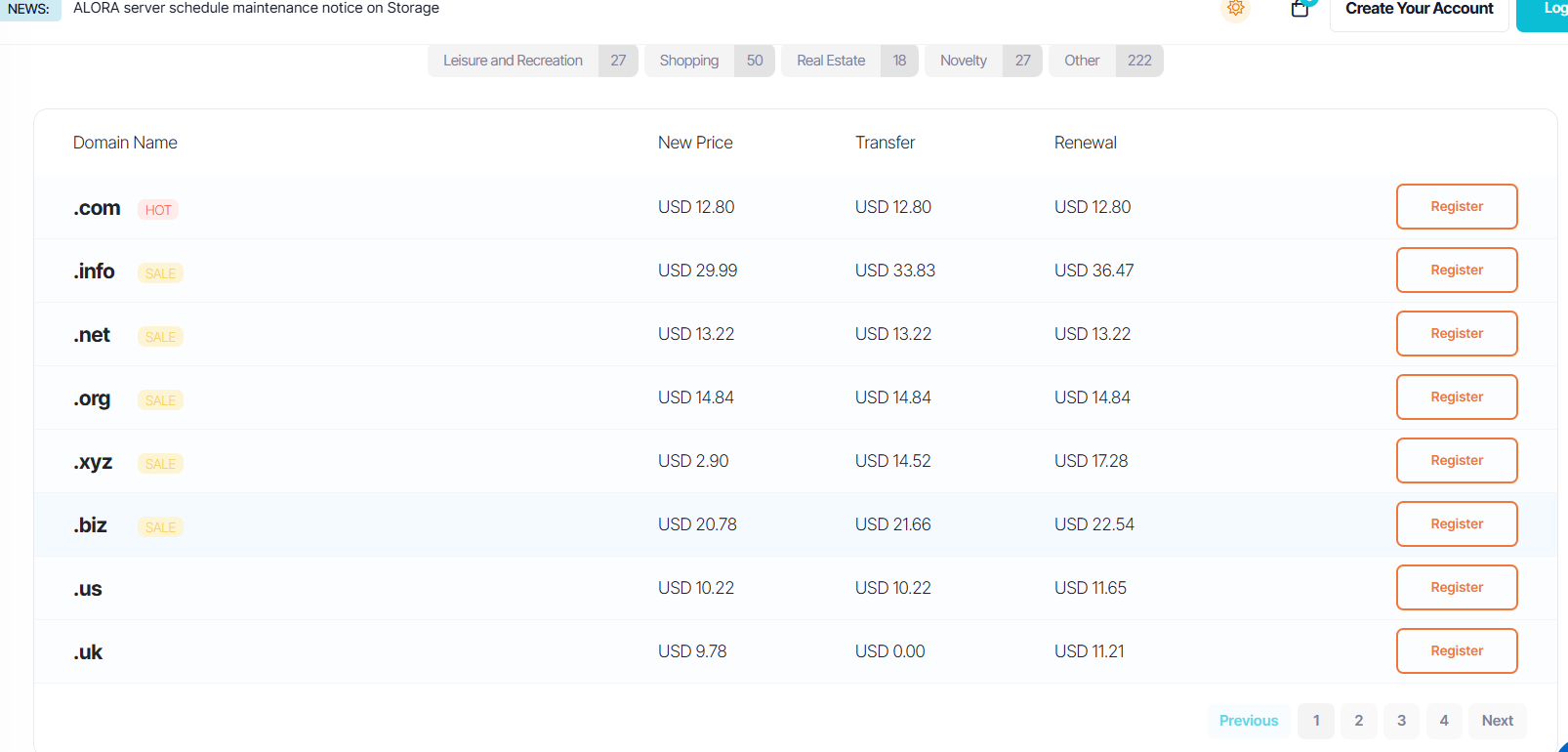Register the .info domain
Viewport: 1568px width, 752px height.
1457,271
